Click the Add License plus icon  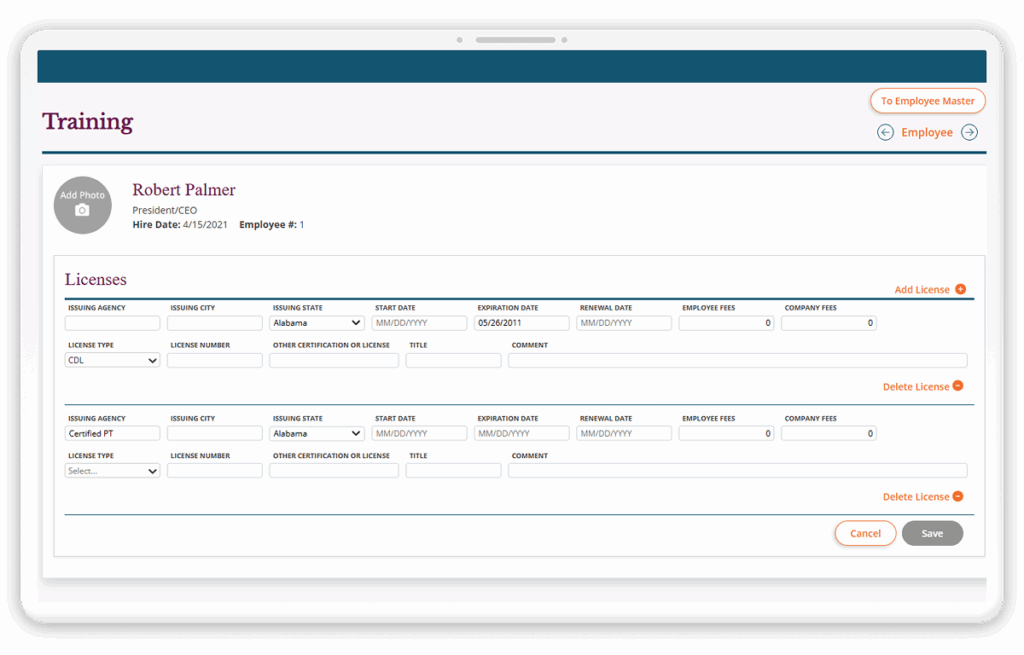[x=958, y=289]
